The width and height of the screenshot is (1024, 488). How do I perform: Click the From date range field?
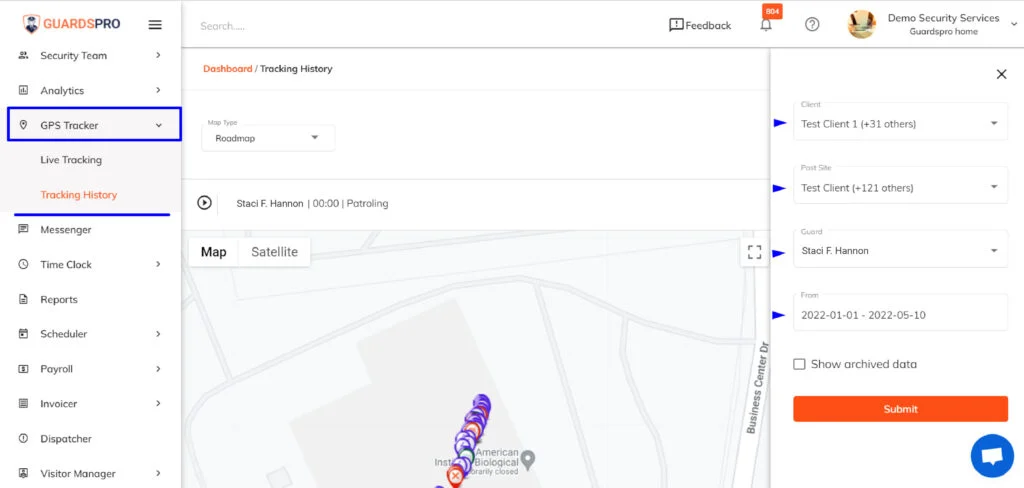pyautogui.click(x=901, y=312)
